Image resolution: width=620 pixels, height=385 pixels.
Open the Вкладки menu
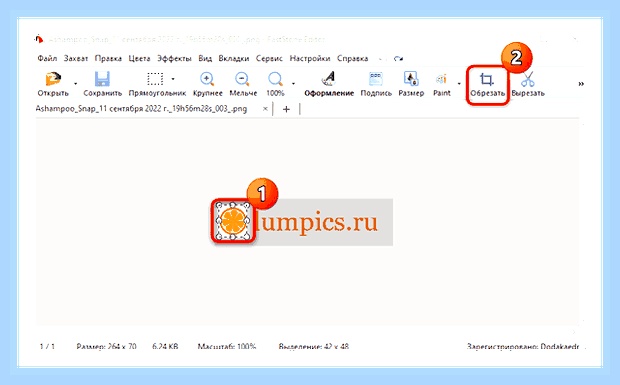click(234, 59)
